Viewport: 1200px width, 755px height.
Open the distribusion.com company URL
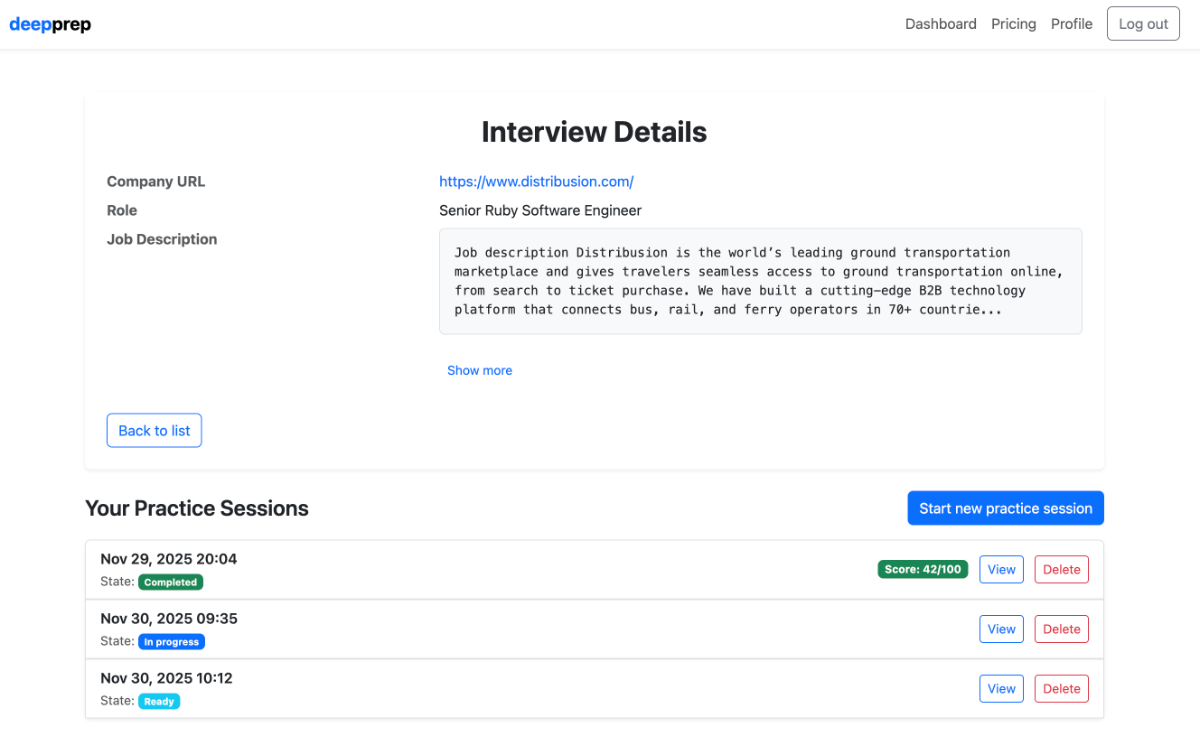click(536, 181)
